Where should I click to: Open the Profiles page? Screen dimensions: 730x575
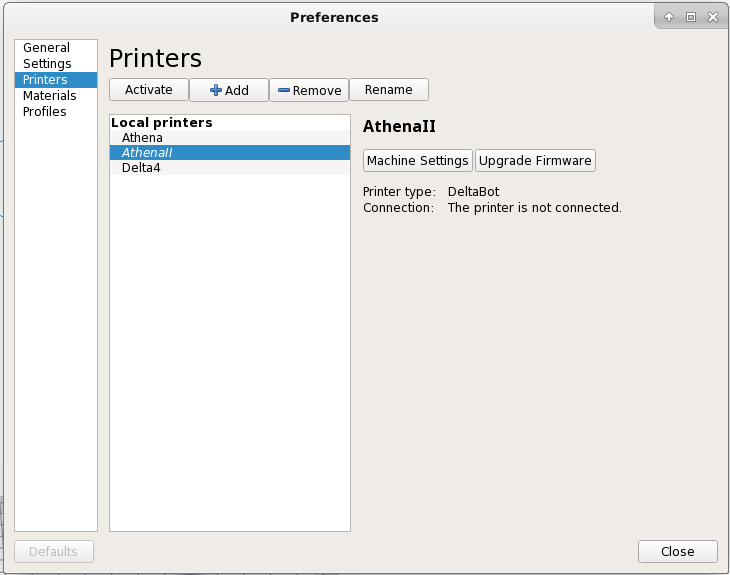tap(44, 112)
